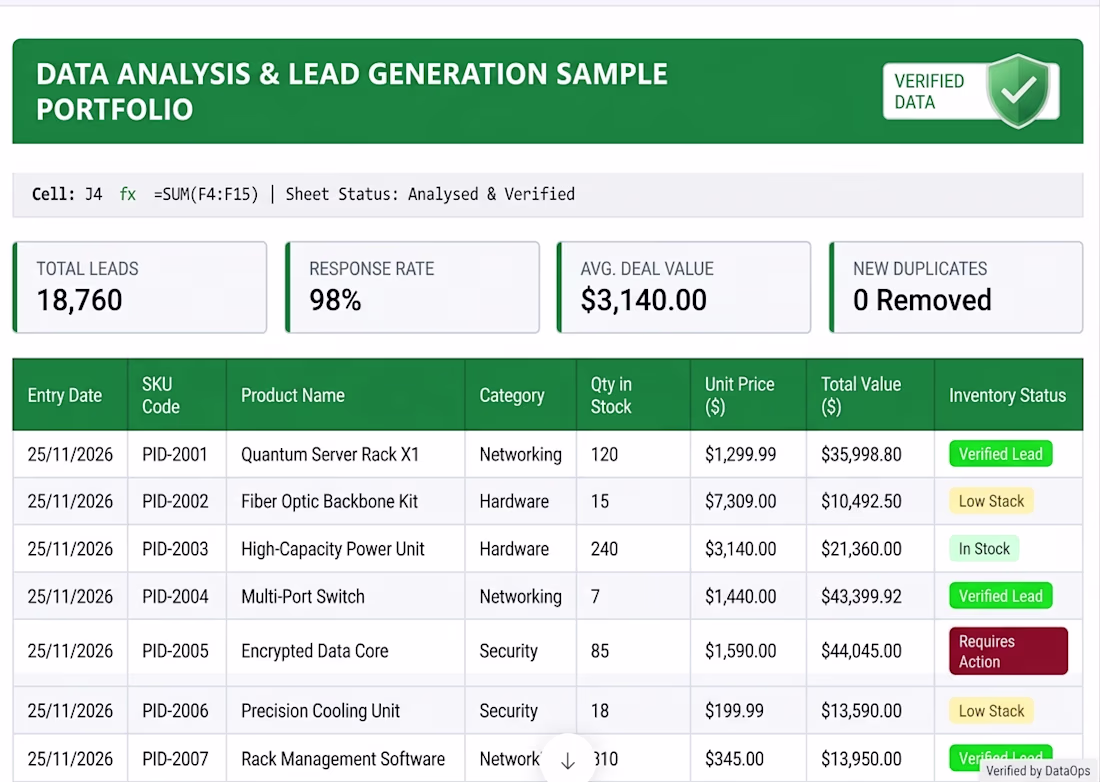This screenshot has height=782, width=1100.
Task: Click the Encrypted Data Core product name
Action: [x=314, y=651]
